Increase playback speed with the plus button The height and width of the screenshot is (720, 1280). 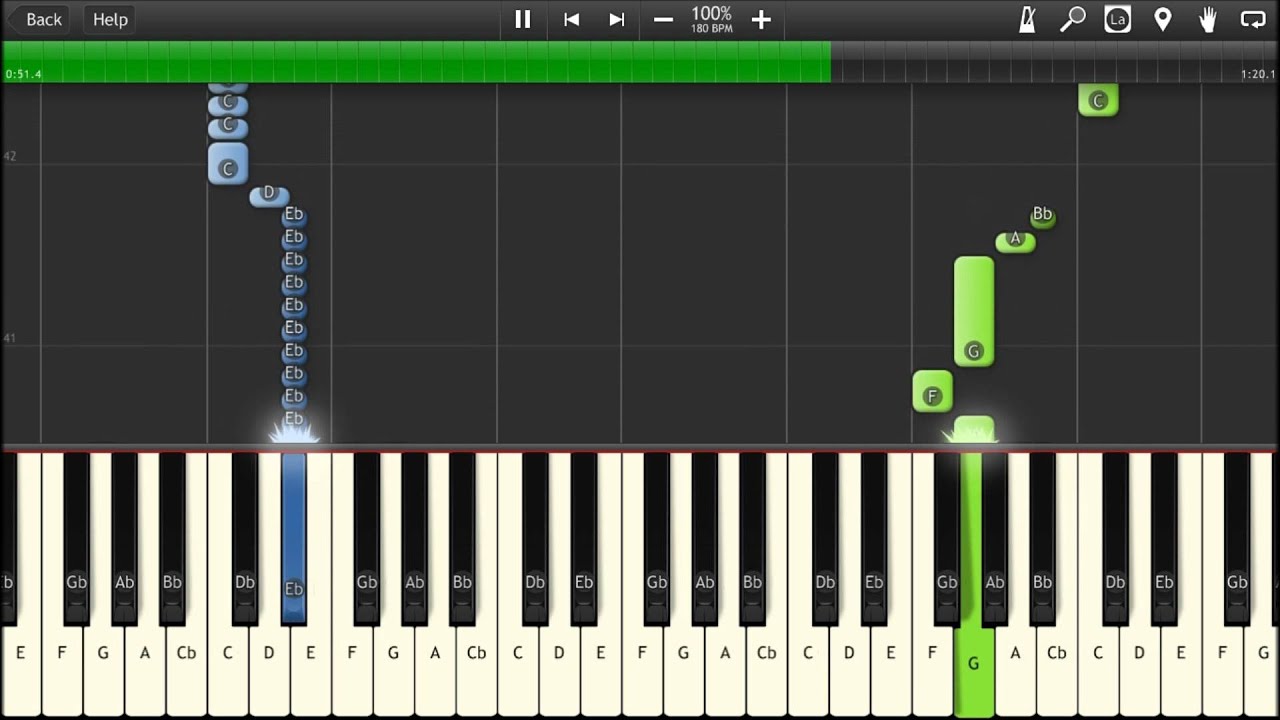[761, 19]
